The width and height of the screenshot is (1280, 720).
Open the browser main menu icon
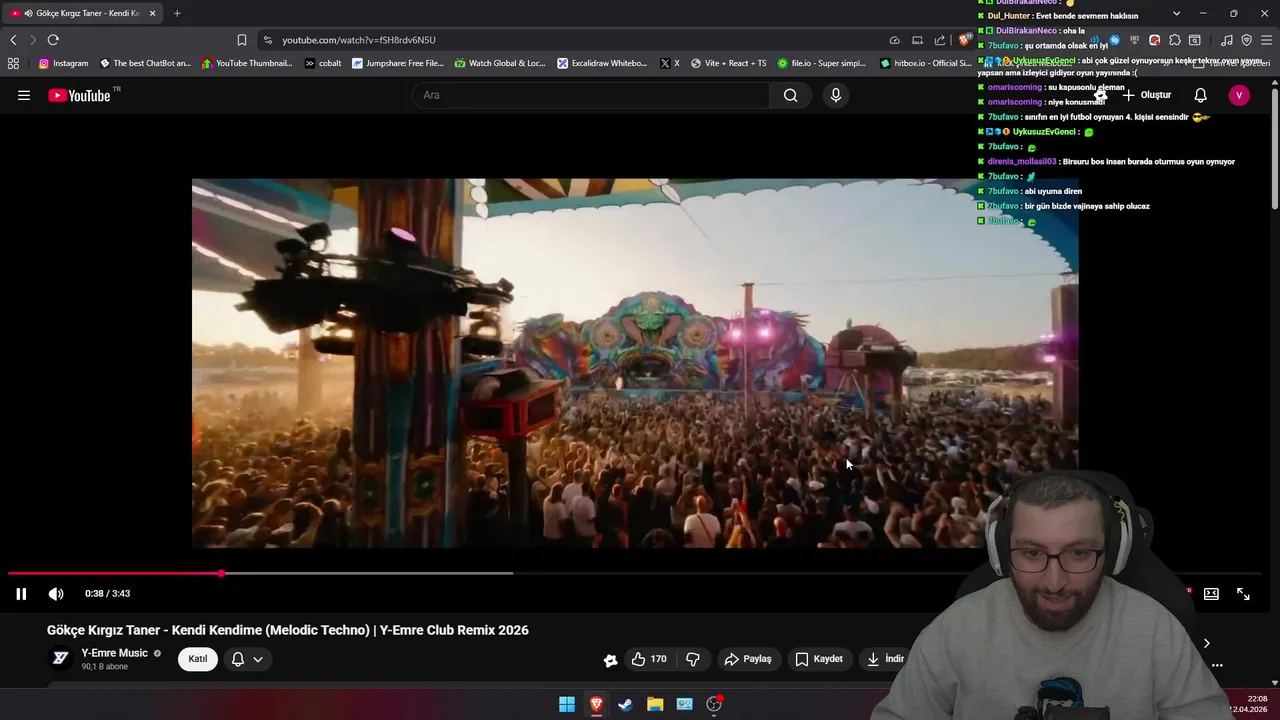(x=1266, y=40)
